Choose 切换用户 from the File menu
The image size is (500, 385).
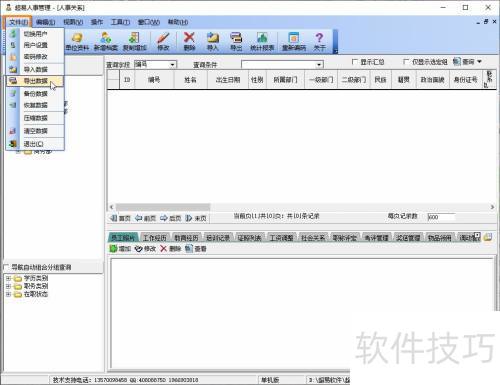click(35, 34)
